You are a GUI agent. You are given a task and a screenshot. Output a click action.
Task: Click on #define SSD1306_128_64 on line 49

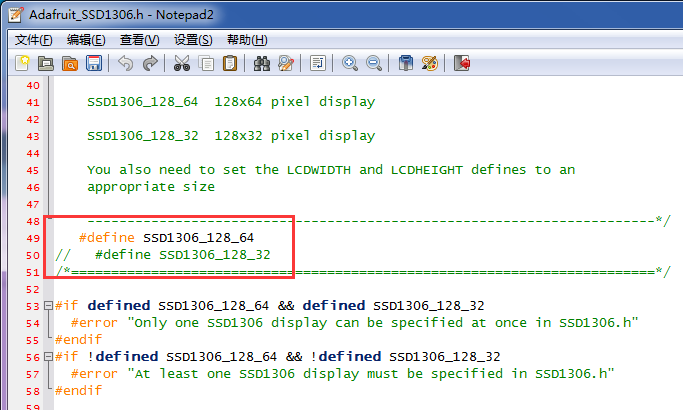(166, 238)
